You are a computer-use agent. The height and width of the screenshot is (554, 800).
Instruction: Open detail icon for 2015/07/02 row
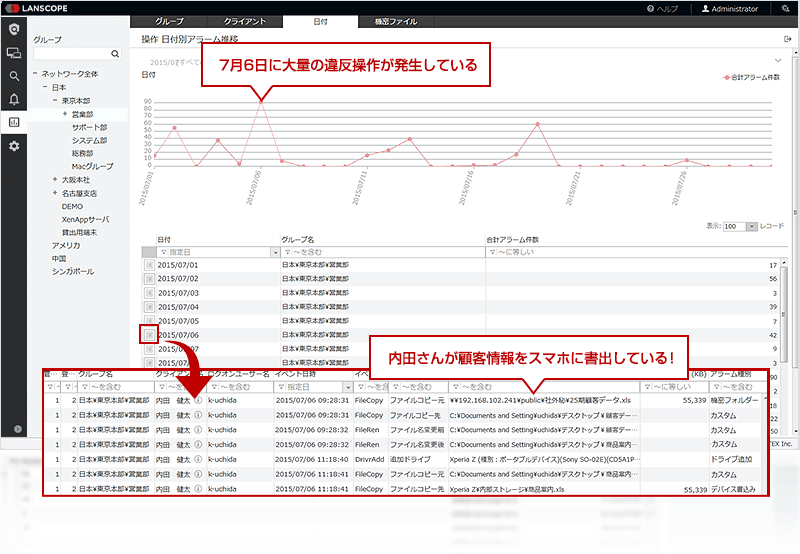pyautogui.click(x=149, y=279)
